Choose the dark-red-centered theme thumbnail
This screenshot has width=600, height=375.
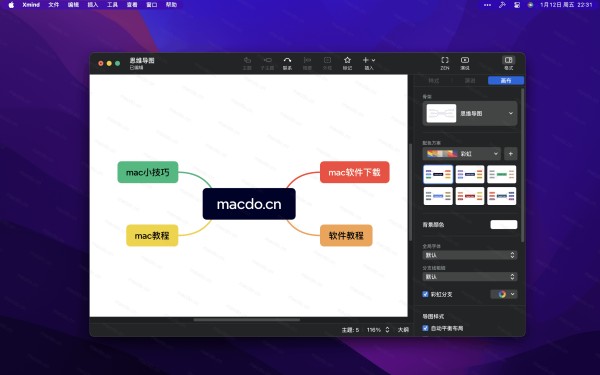(x=470, y=196)
